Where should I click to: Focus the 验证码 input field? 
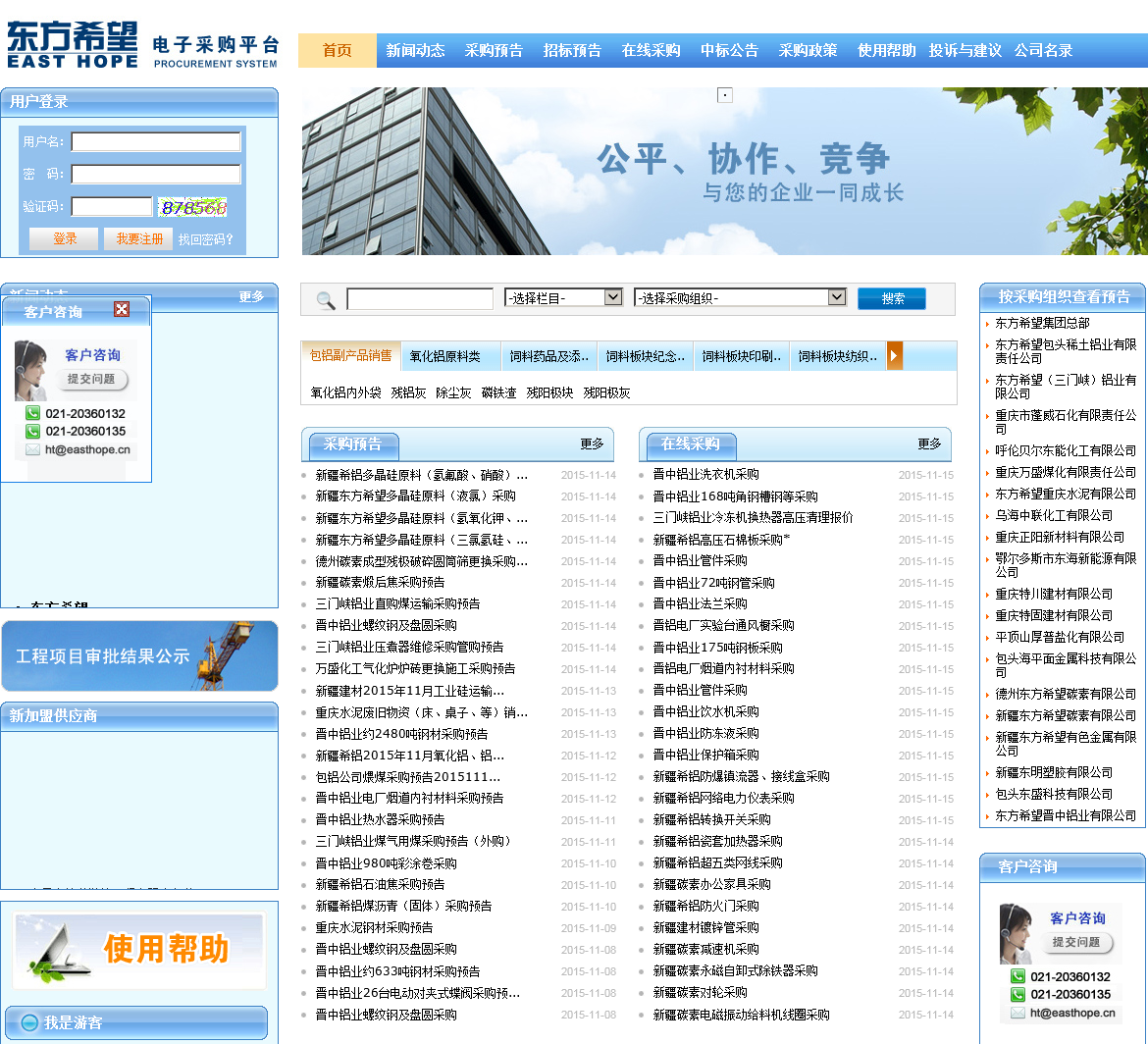coord(111,206)
